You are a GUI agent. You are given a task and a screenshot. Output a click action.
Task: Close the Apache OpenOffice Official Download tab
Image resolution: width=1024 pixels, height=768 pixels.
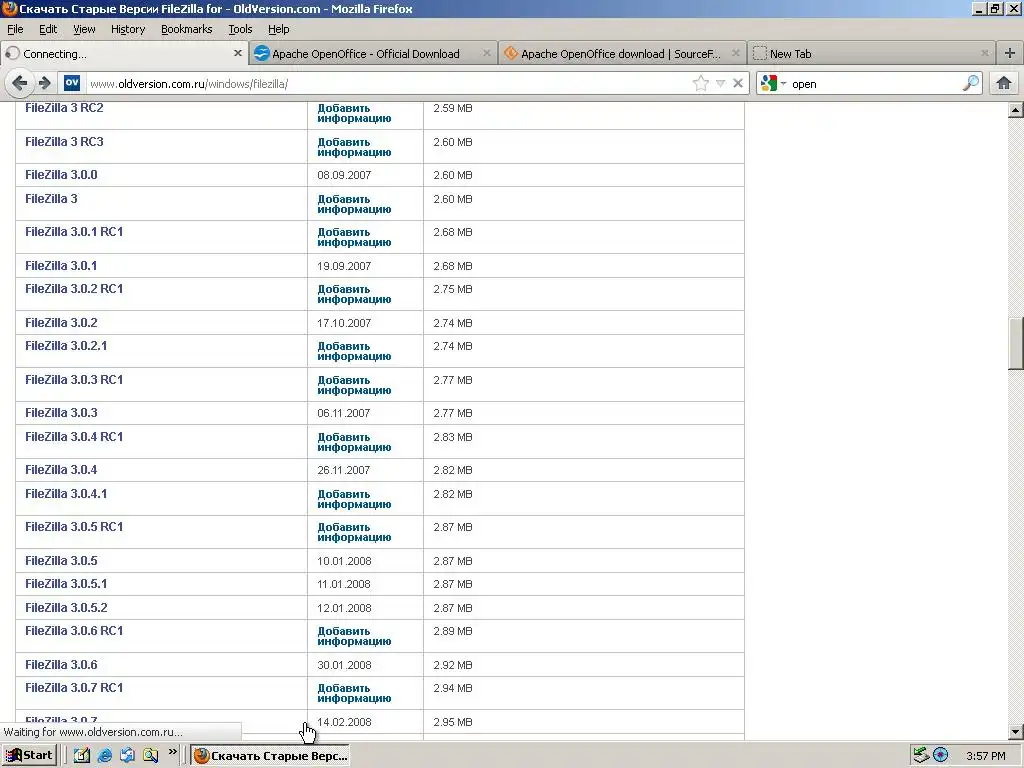tap(487, 54)
